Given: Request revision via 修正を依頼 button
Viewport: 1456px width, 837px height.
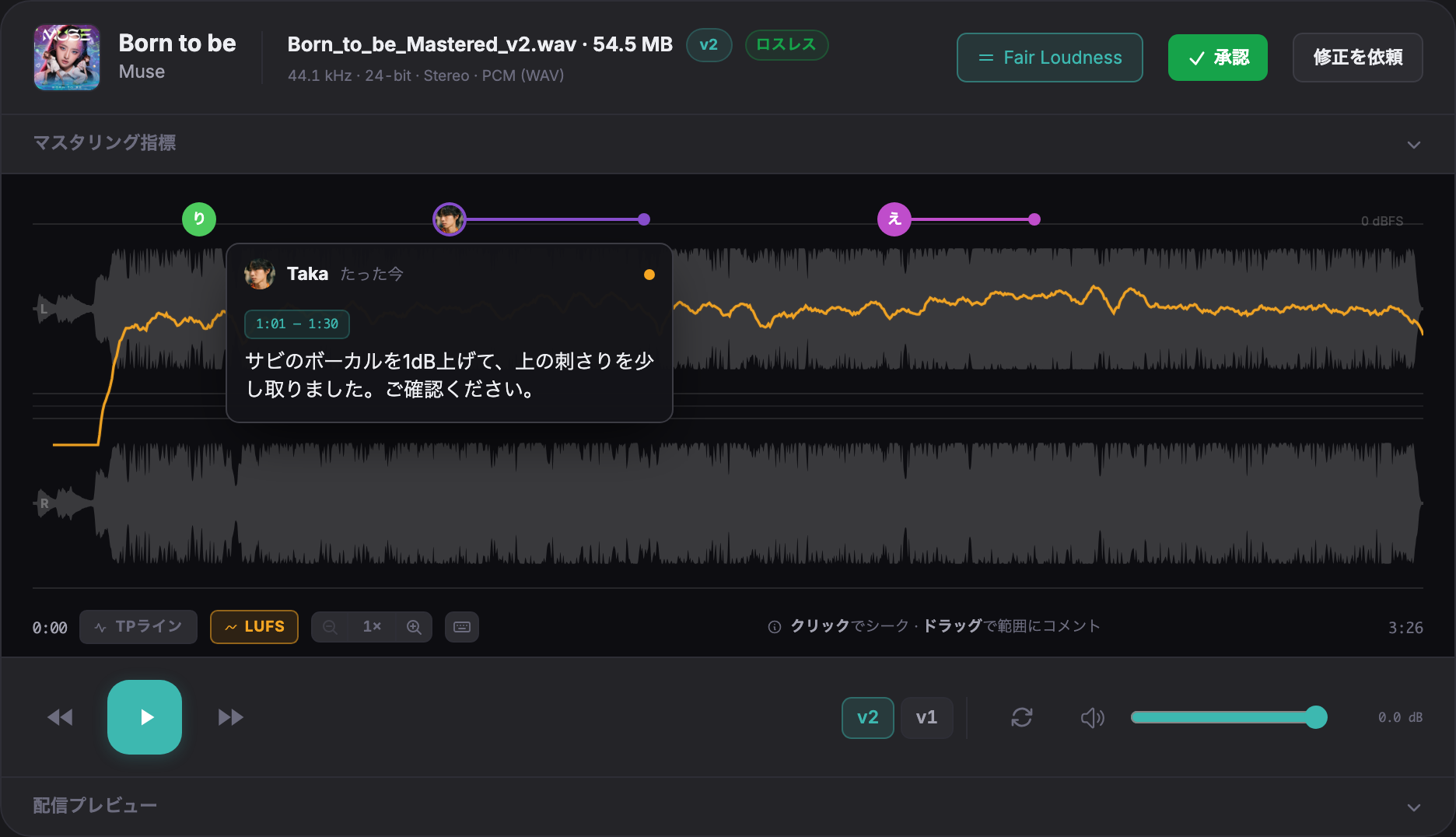Looking at the screenshot, I should click(x=1357, y=58).
